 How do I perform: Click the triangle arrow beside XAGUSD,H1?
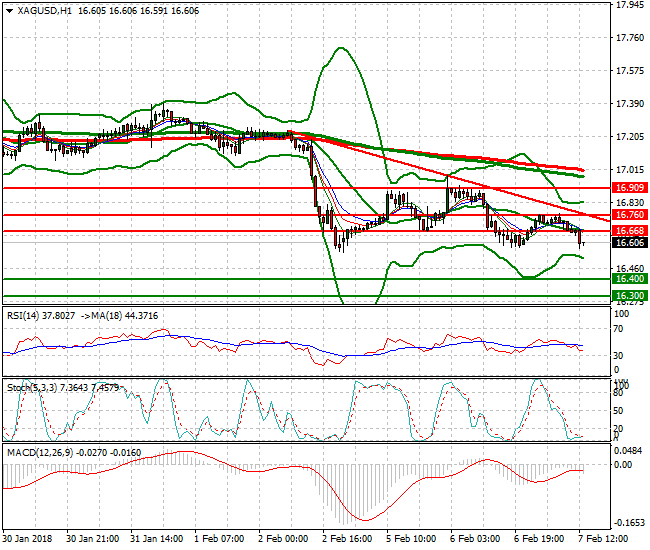[10, 11]
